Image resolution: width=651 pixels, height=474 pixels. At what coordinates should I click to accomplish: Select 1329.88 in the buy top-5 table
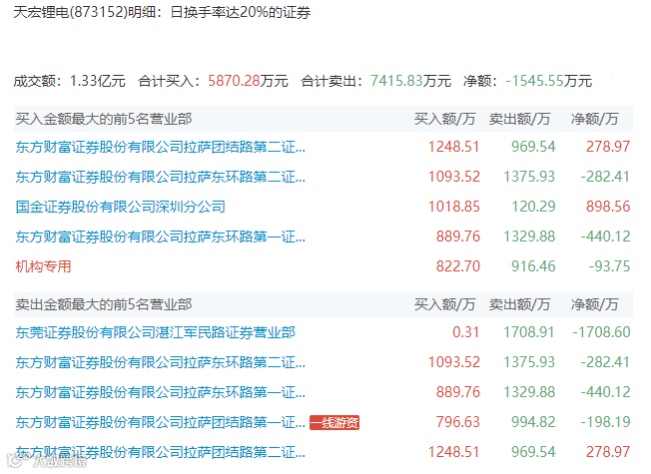(529, 237)
